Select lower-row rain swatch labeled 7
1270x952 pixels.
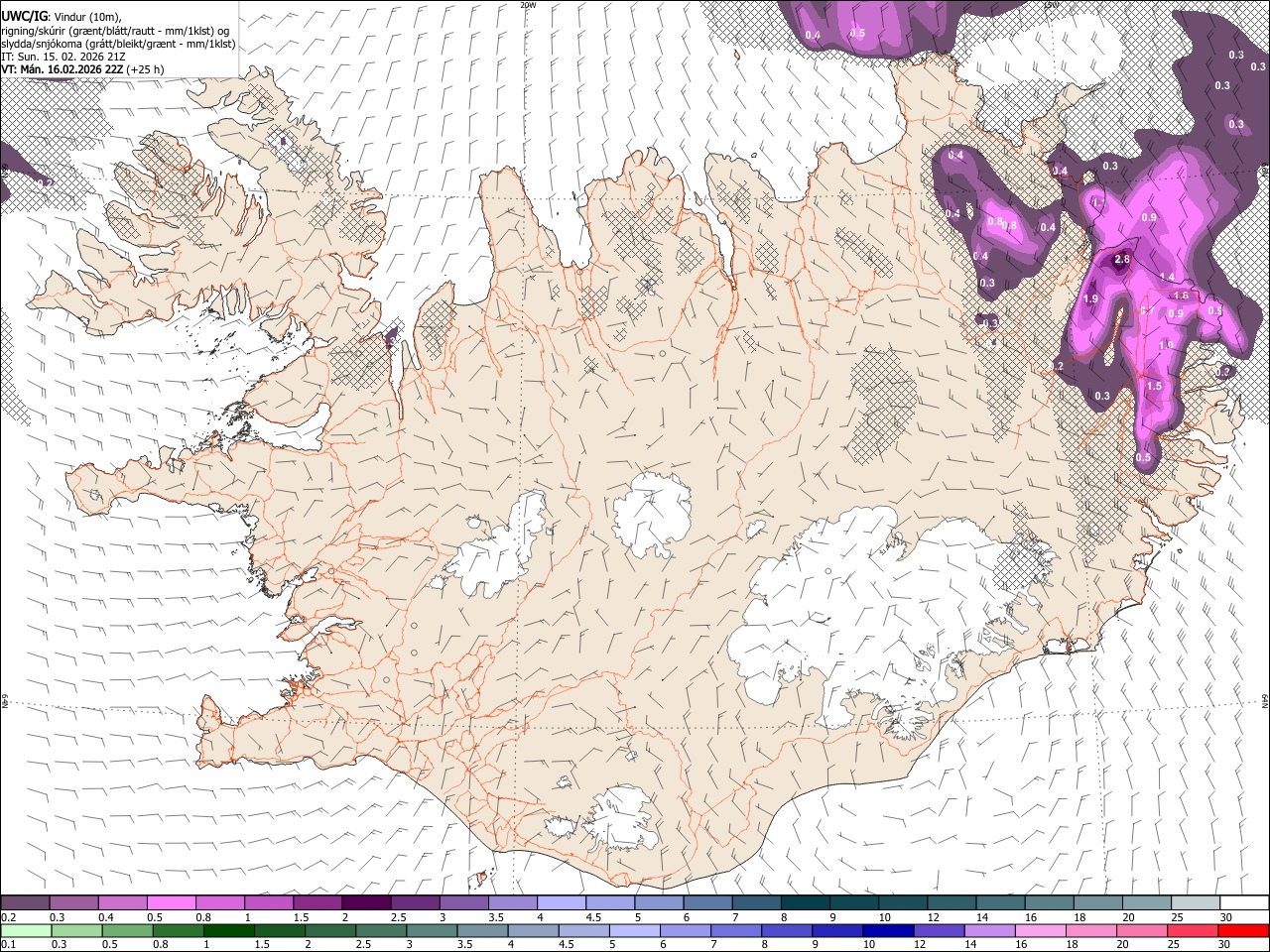point(736,930)
